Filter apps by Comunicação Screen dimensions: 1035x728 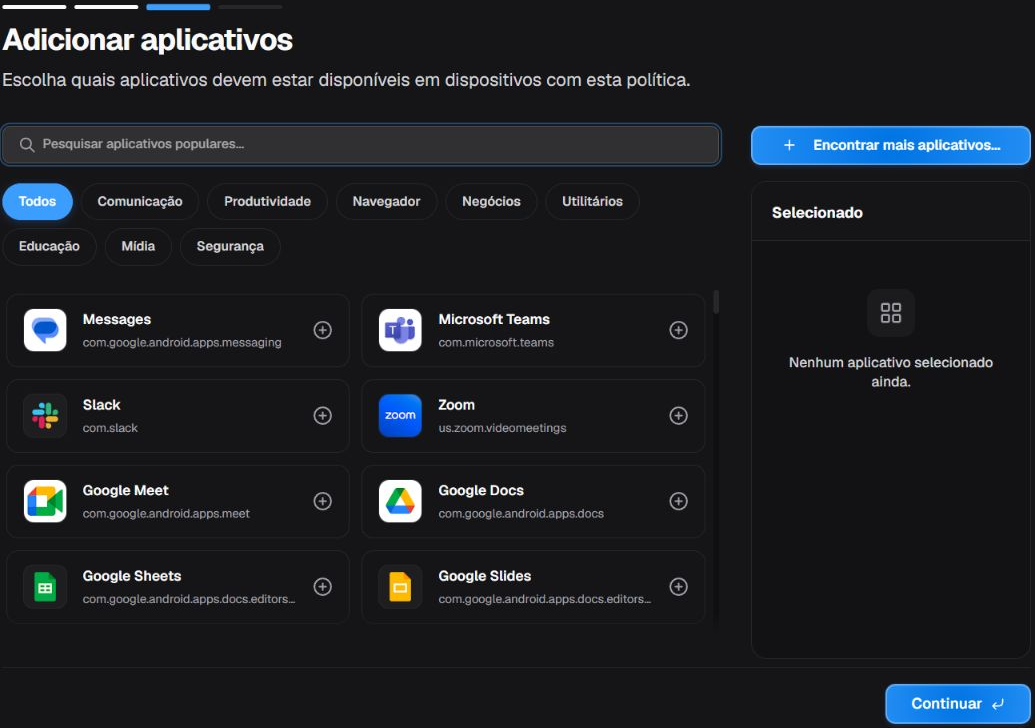click(140, 201)
